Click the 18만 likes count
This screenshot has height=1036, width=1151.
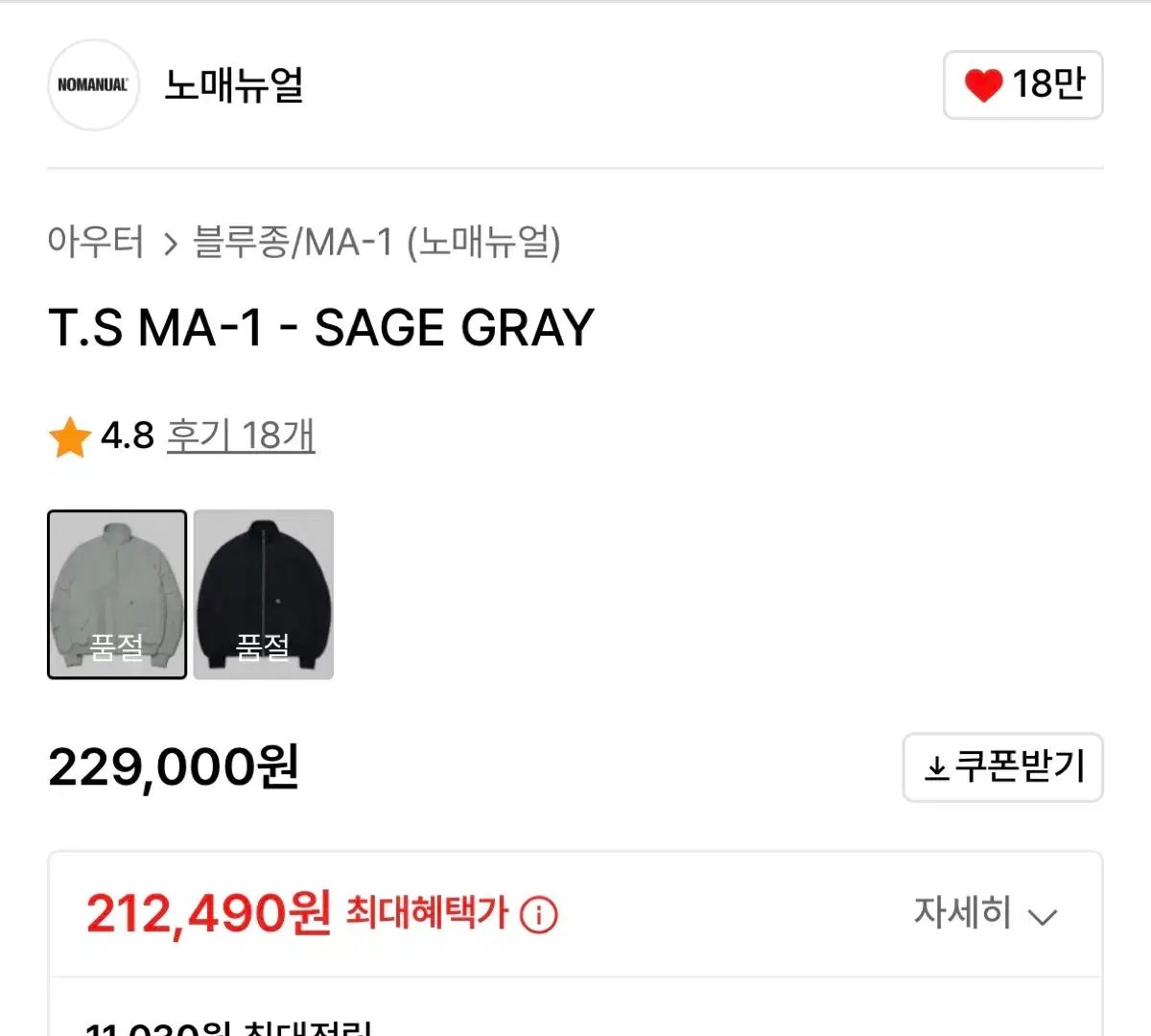tap(1048, 84)
